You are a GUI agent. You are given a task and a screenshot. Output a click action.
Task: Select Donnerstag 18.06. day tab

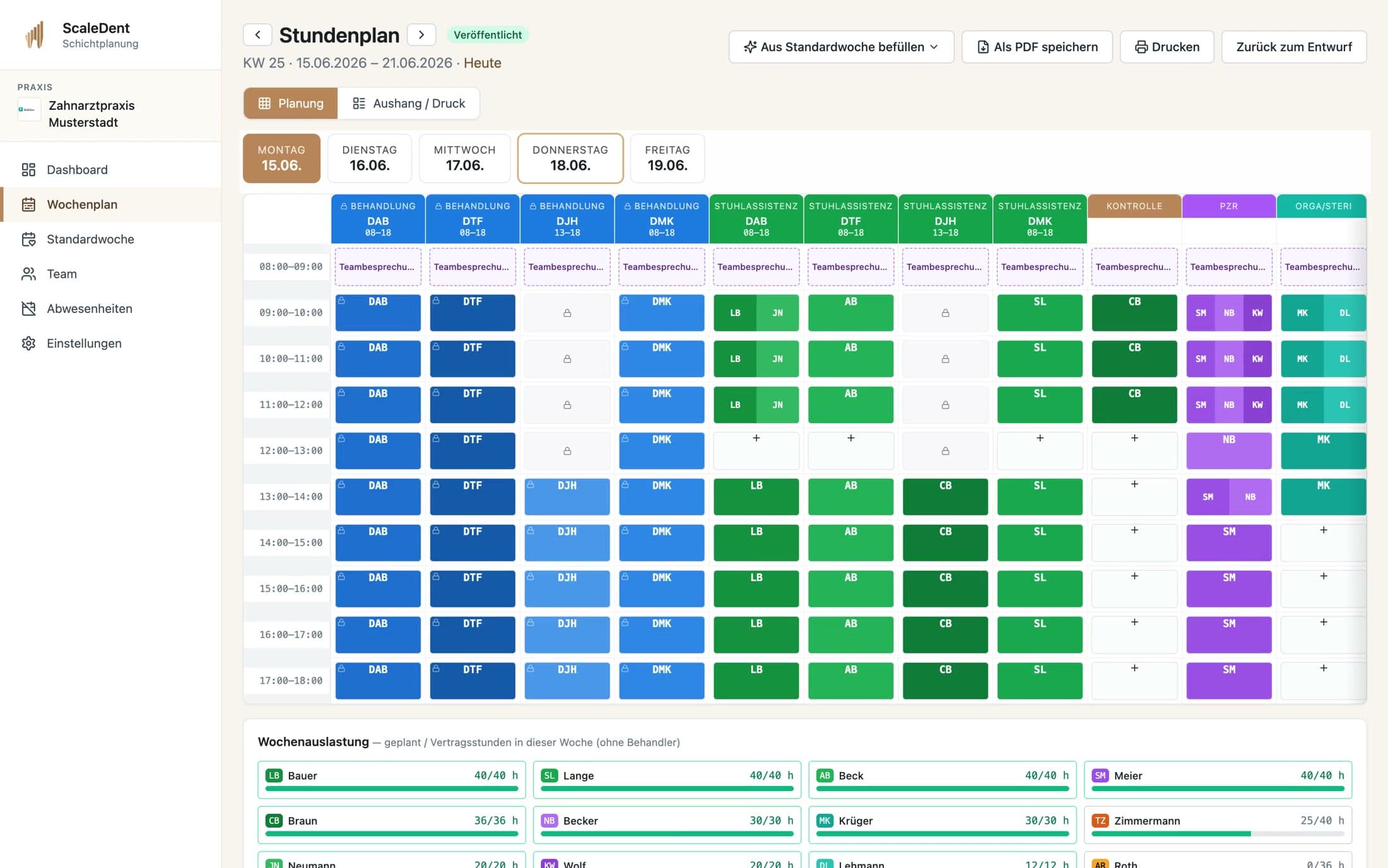click(570, 158)
